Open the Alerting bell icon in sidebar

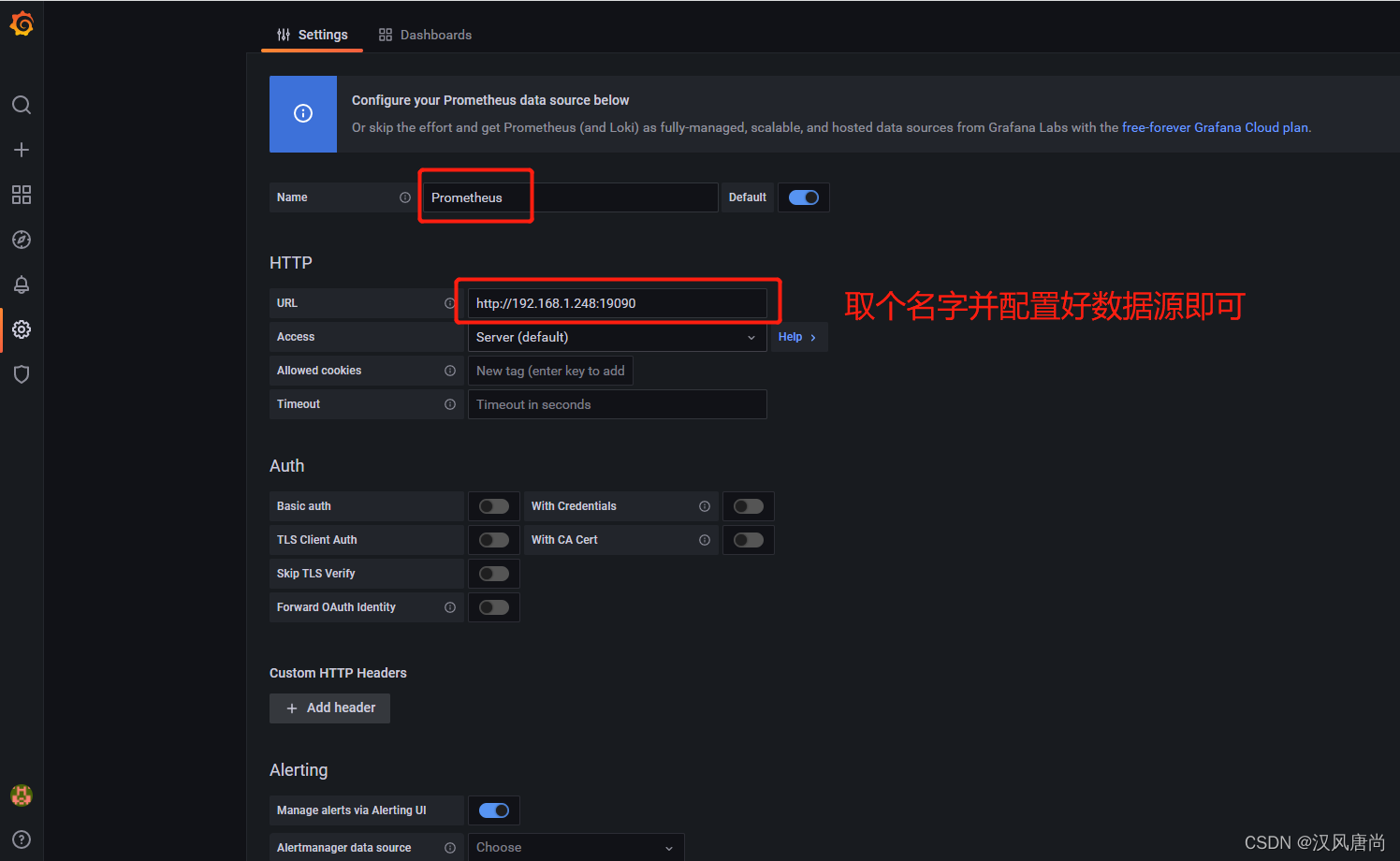coord(22,285)
